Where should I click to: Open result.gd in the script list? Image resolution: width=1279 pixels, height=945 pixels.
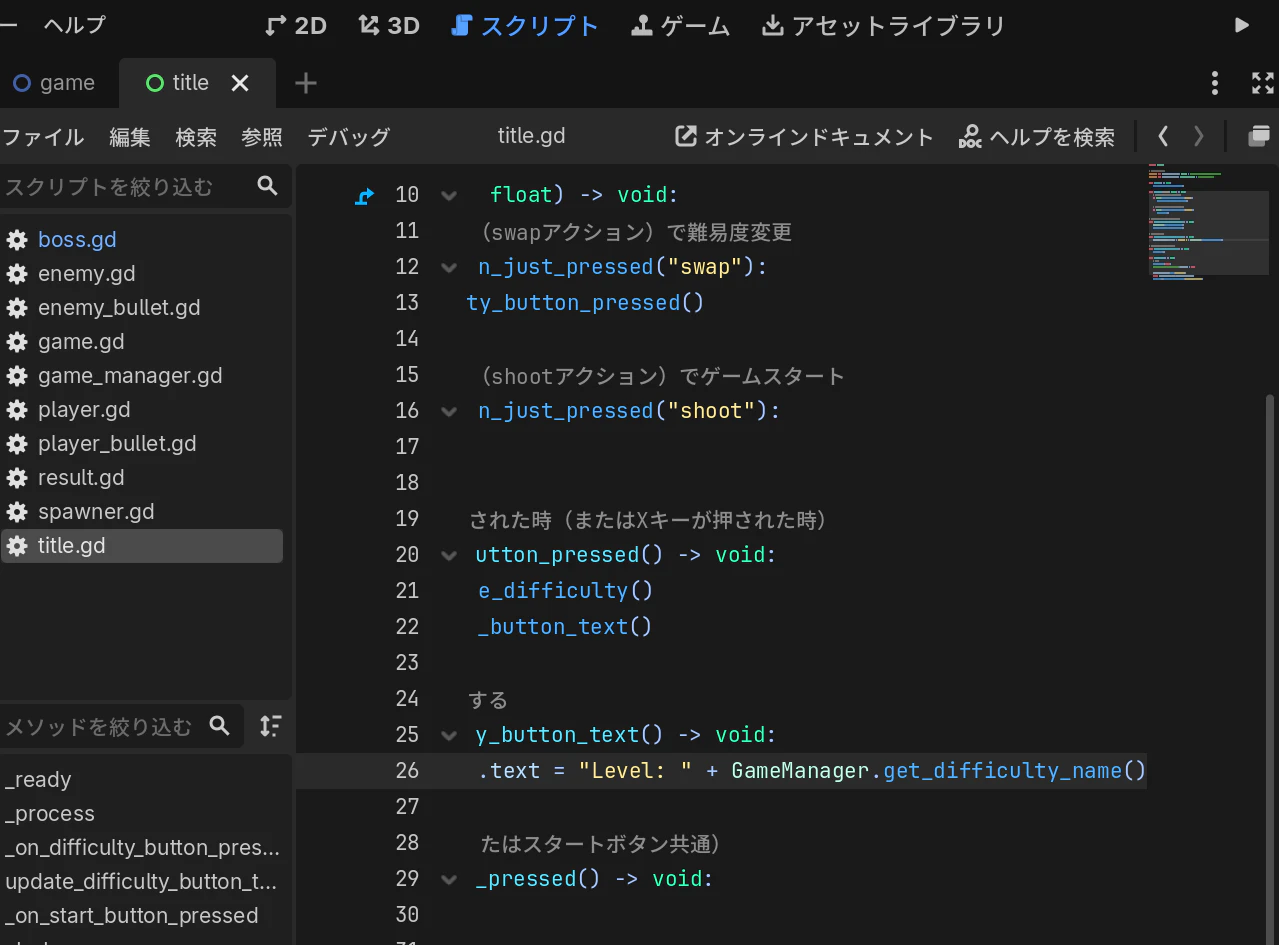click(x=81, y=478)
